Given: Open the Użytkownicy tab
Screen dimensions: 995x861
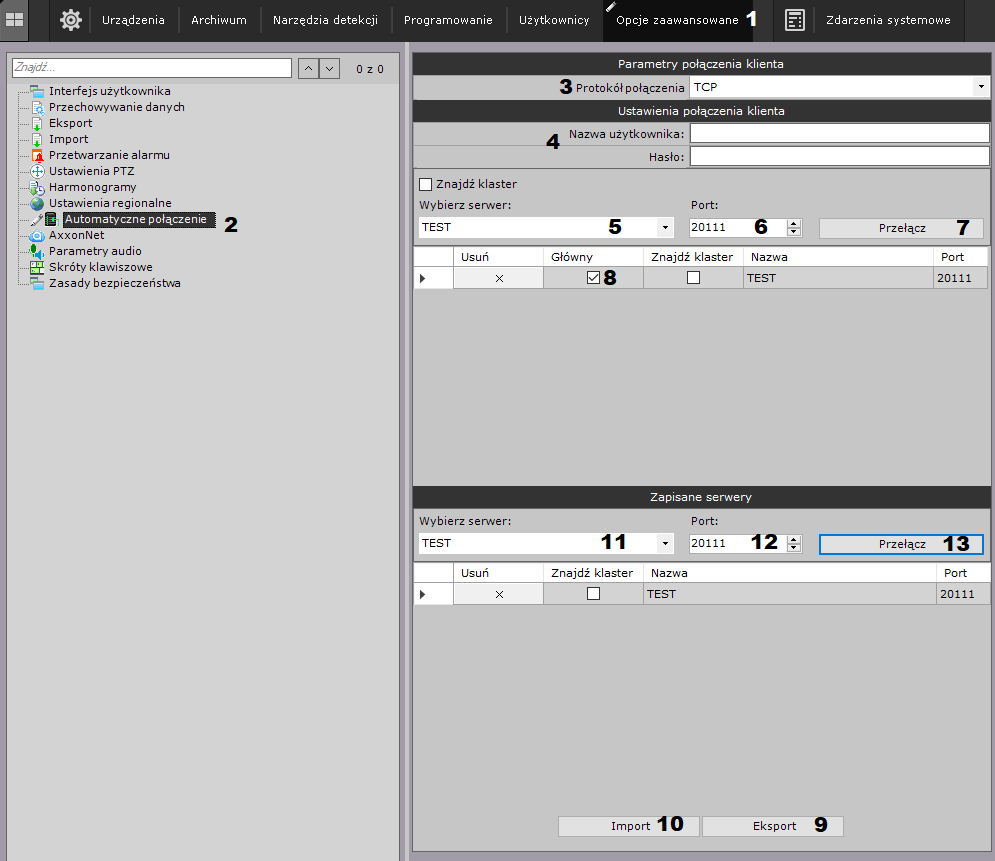Looking at the screenshot, I should pos(554,20).
